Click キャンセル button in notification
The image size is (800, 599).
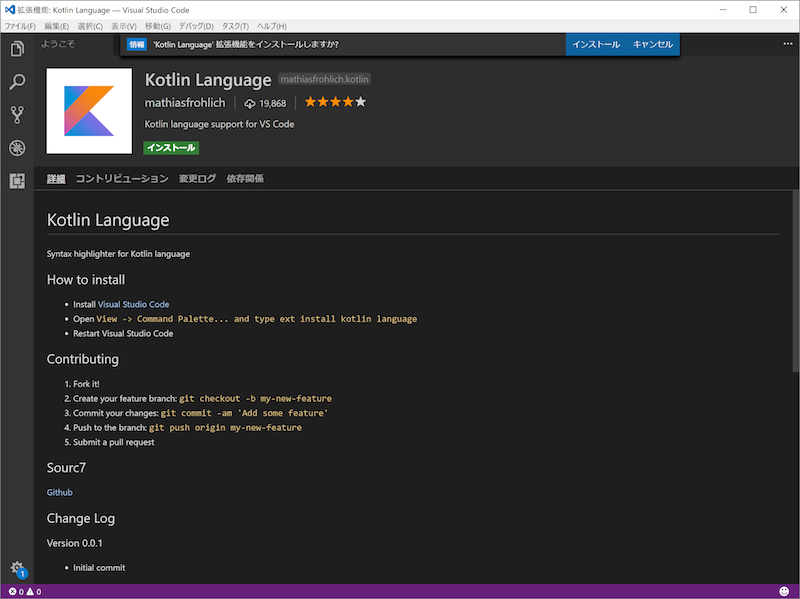pyautogui.click(x=653, y=44)
